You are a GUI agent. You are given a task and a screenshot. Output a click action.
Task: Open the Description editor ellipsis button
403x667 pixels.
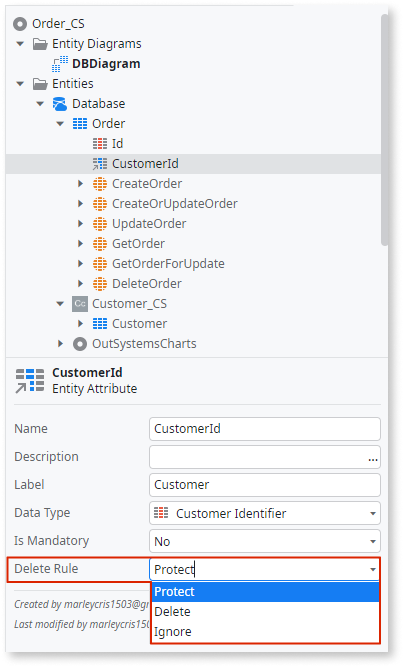coord(373,459)
